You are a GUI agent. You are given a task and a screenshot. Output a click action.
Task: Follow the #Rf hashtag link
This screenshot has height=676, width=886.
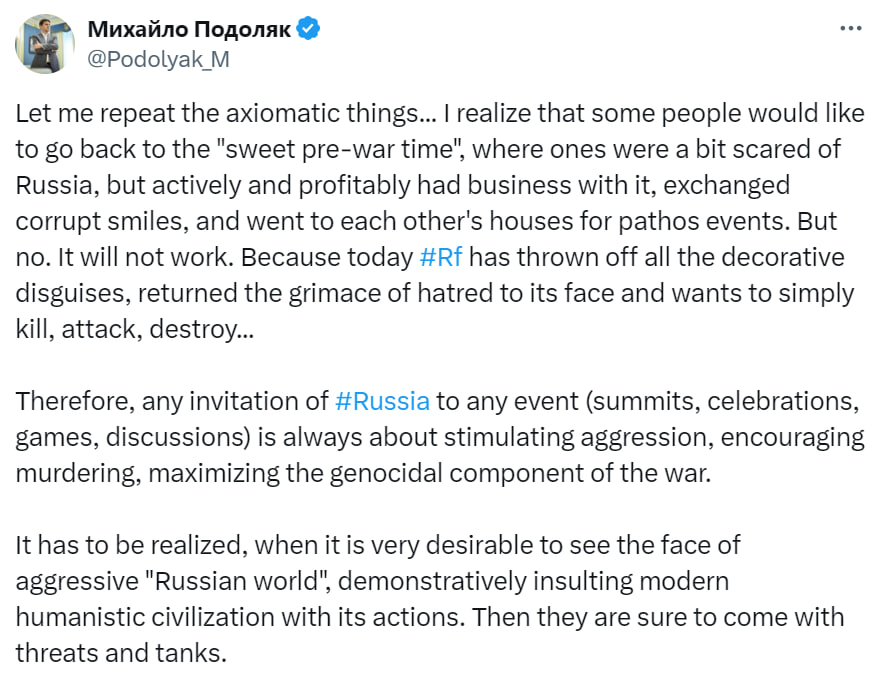443,257
